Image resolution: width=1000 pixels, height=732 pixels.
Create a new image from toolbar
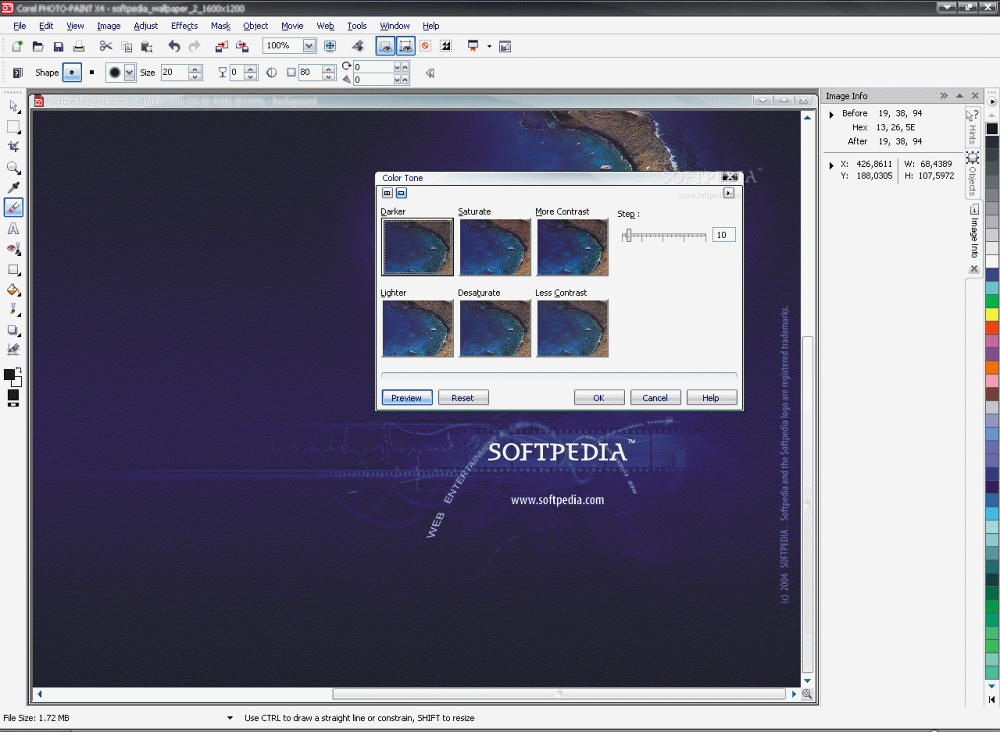pyautogui.click(x=17, y=46)
